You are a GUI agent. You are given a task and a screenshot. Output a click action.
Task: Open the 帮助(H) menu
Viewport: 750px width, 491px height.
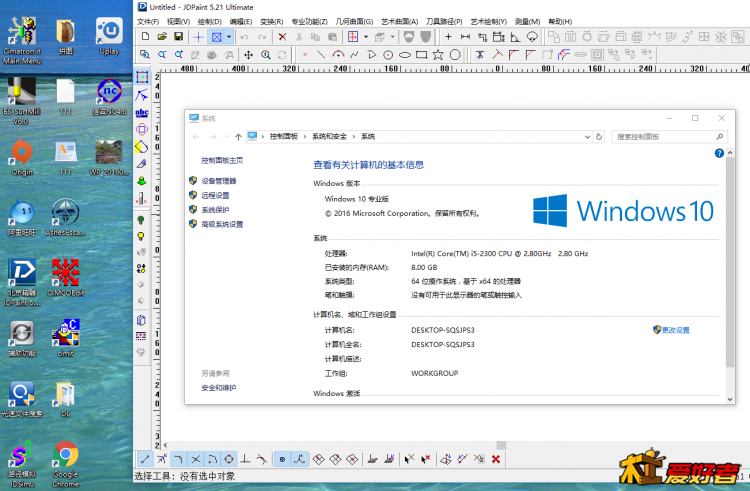[560, 22]
